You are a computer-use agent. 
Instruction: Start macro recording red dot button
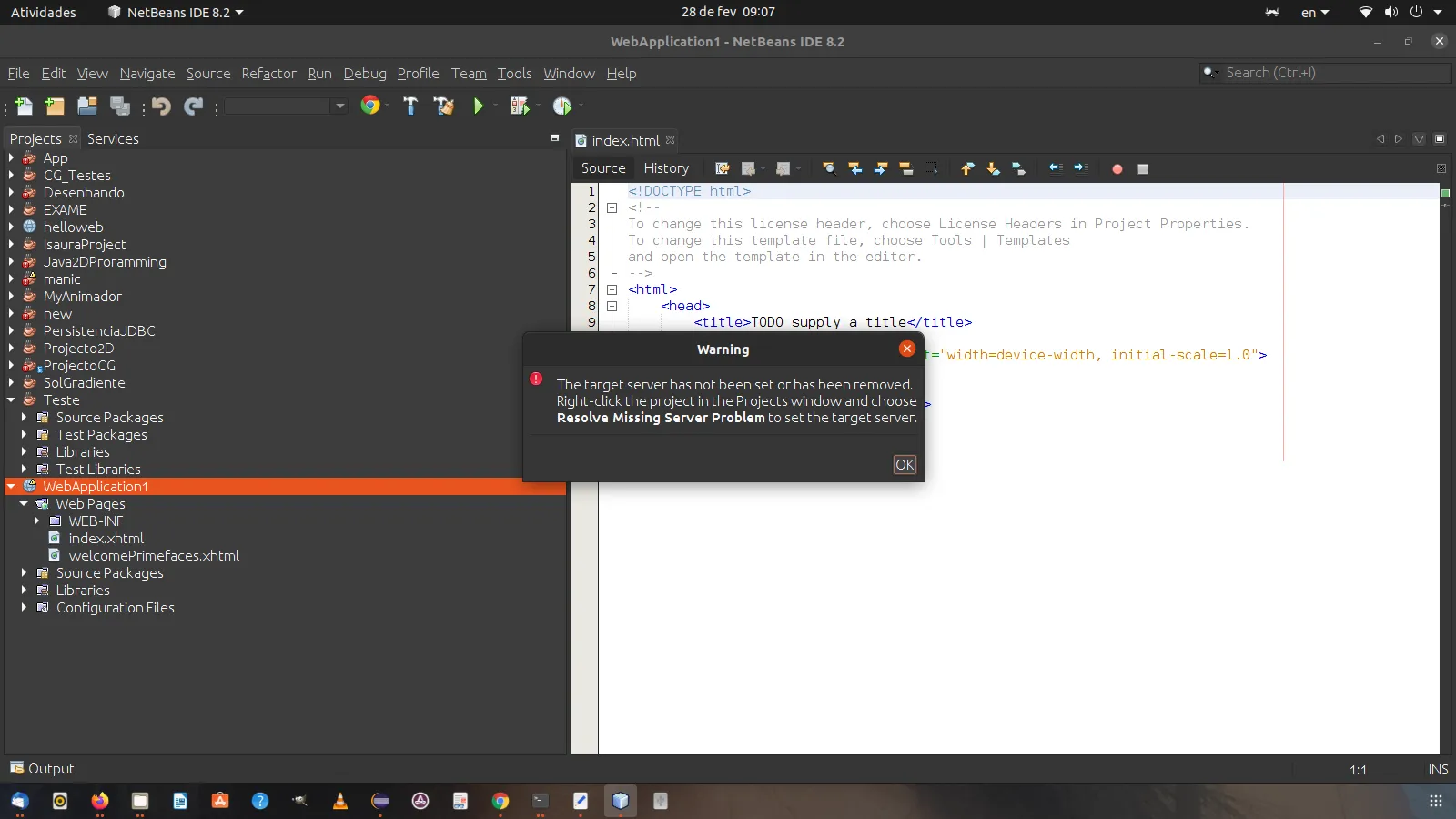click(1117, 168)
